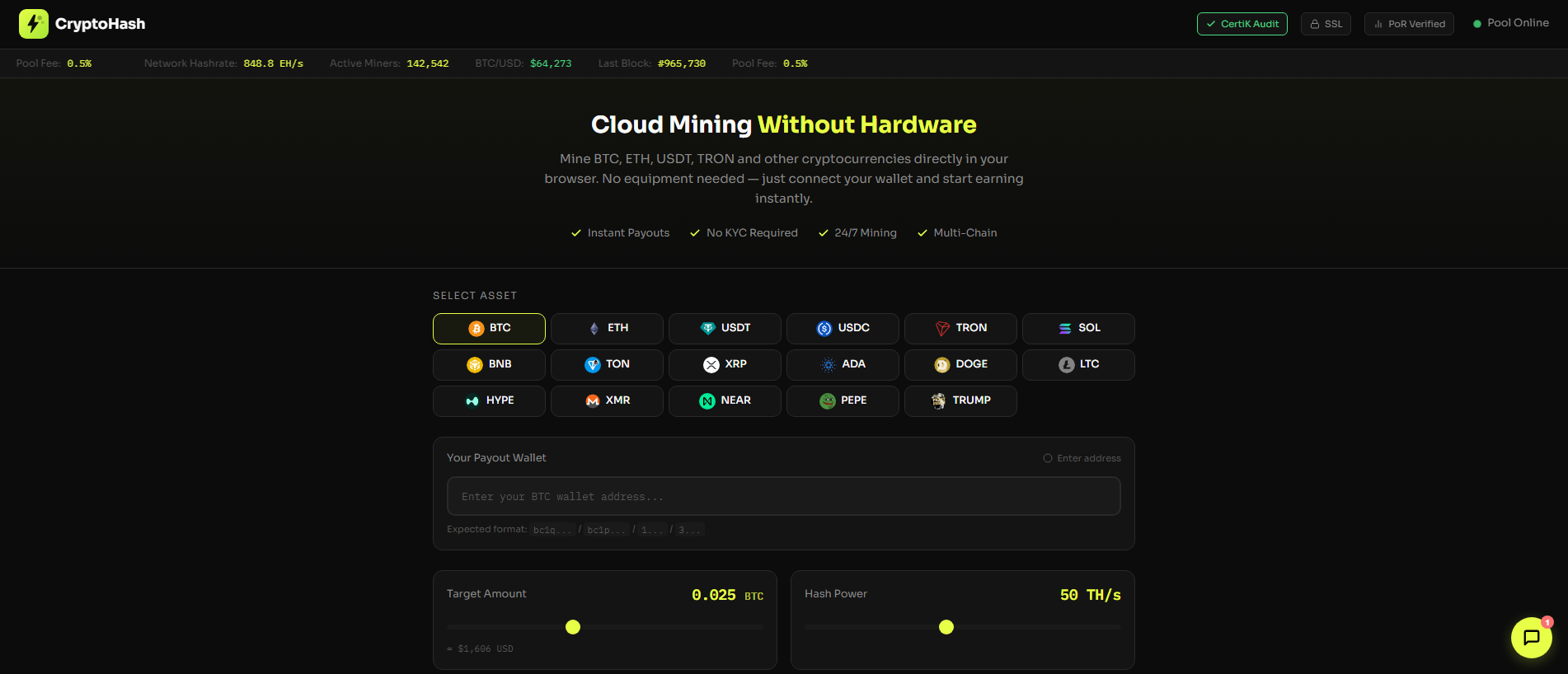Click the Active Miners count 142,542
The width and height of the screenshot is (1568, 674).
click(x=428, y=63)
